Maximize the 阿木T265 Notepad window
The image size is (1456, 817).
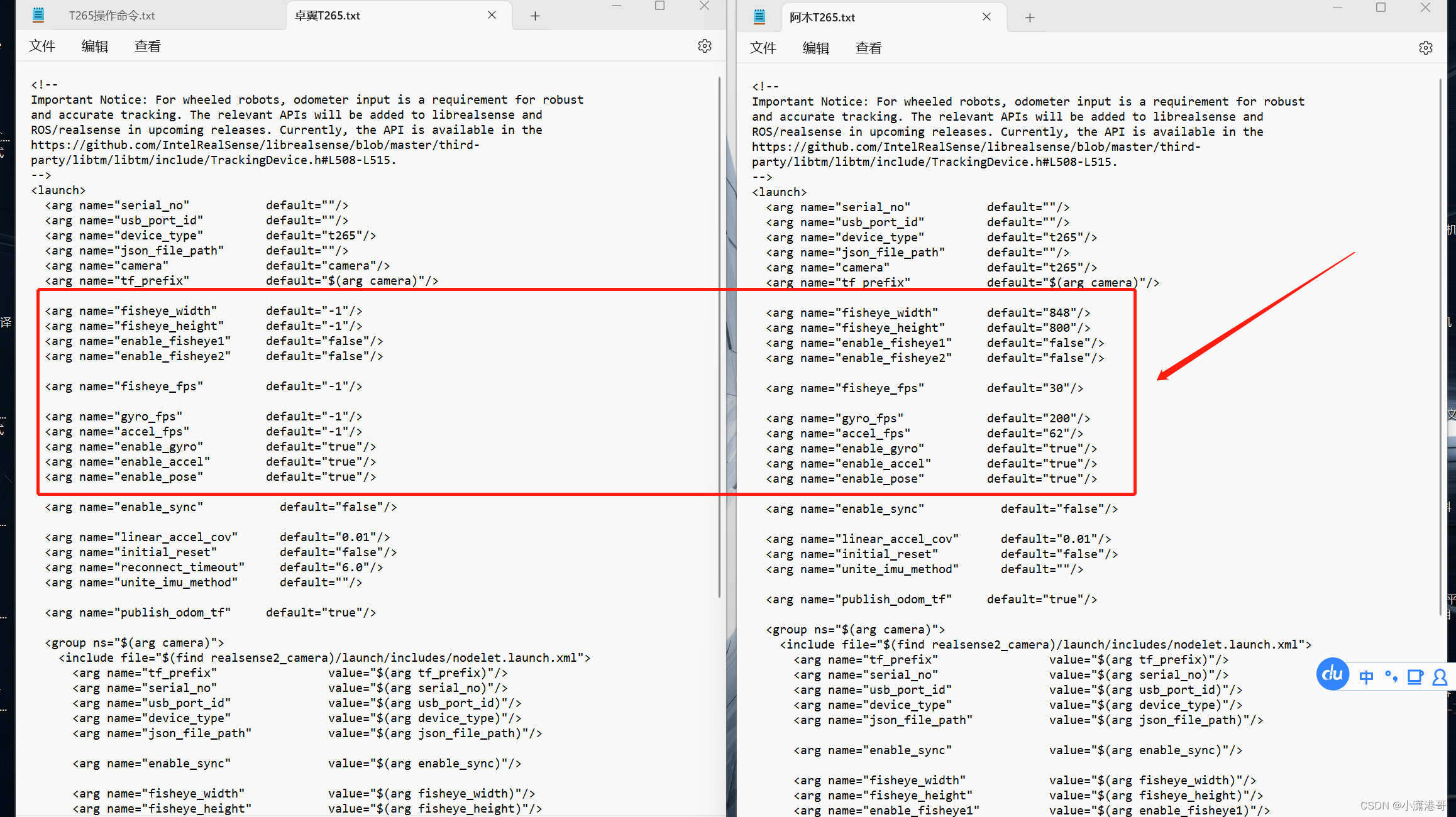[x=1381, y=8]
